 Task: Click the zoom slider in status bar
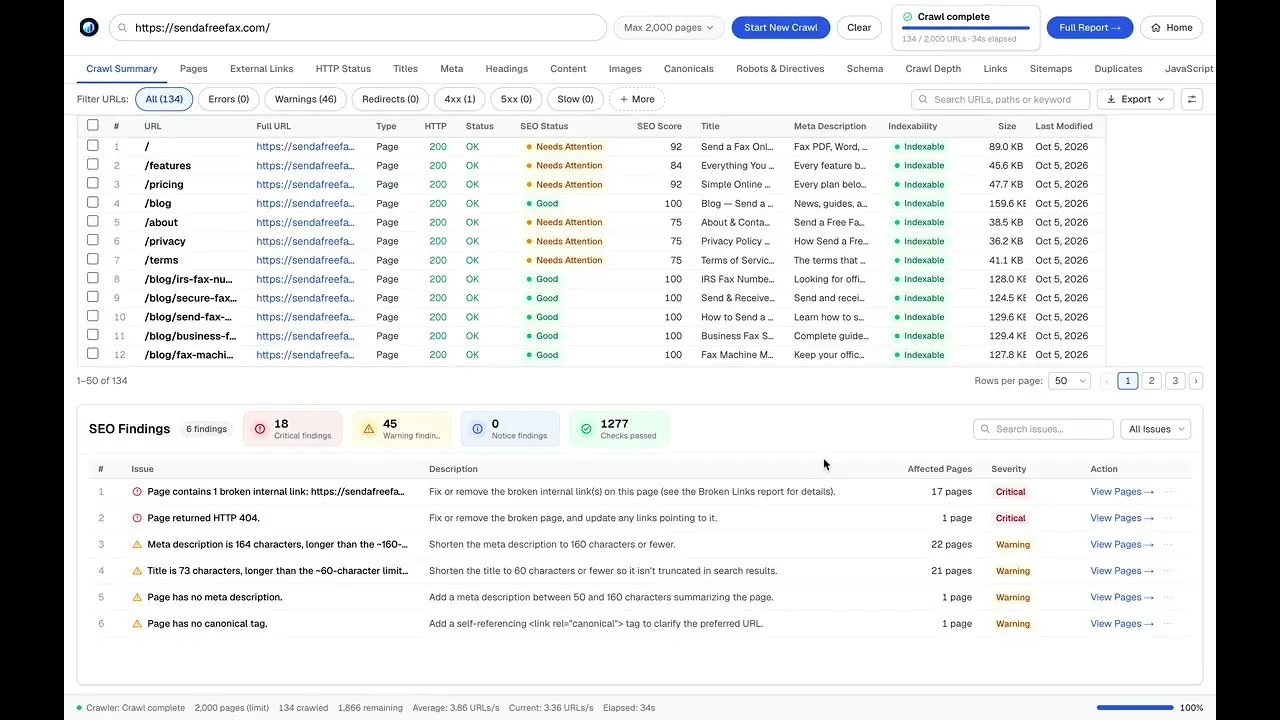(1135, 708)
